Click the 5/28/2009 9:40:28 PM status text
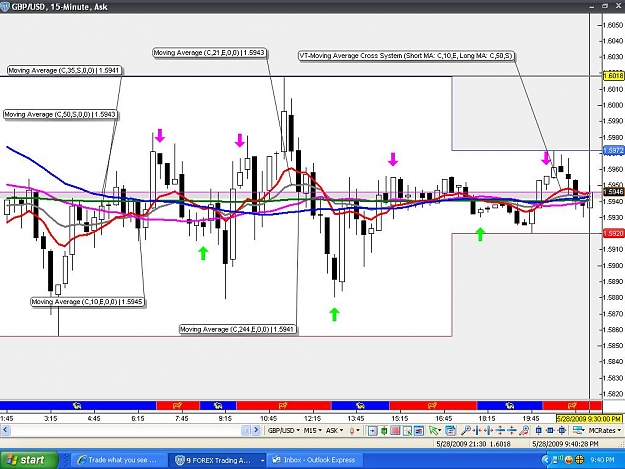 [565, 443]
